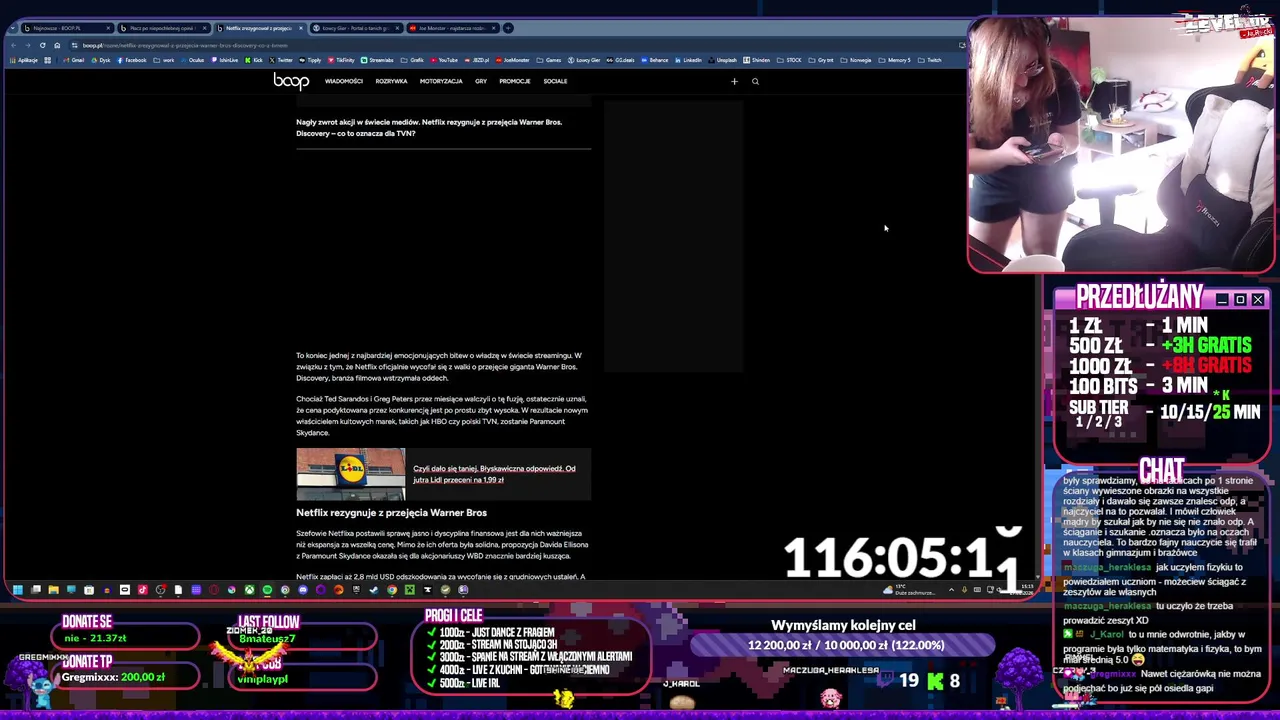
Task: Open the weather widget on the taskbar
Action: 909,590
